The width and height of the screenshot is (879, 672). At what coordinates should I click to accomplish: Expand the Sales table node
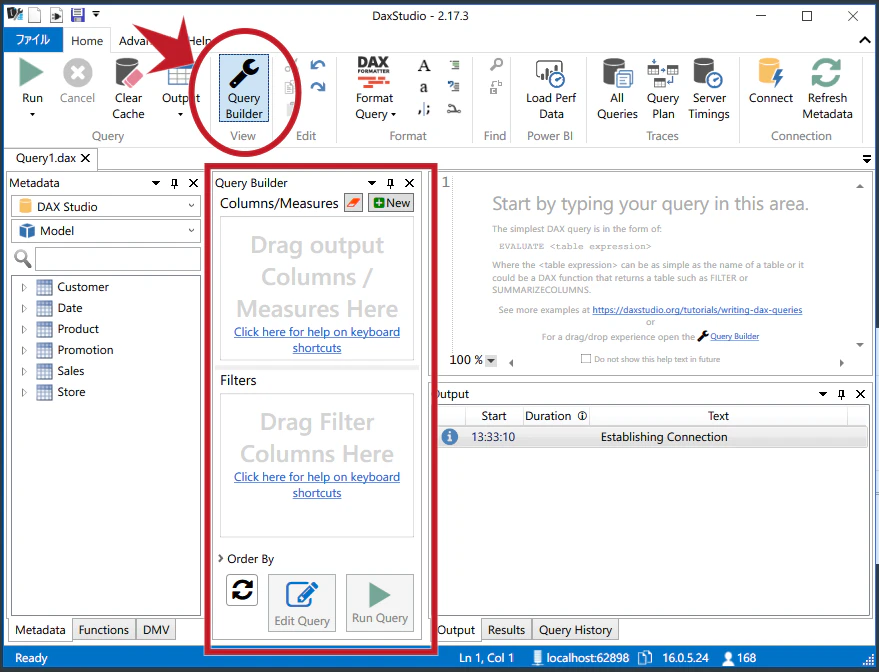[x=24, y=372]
